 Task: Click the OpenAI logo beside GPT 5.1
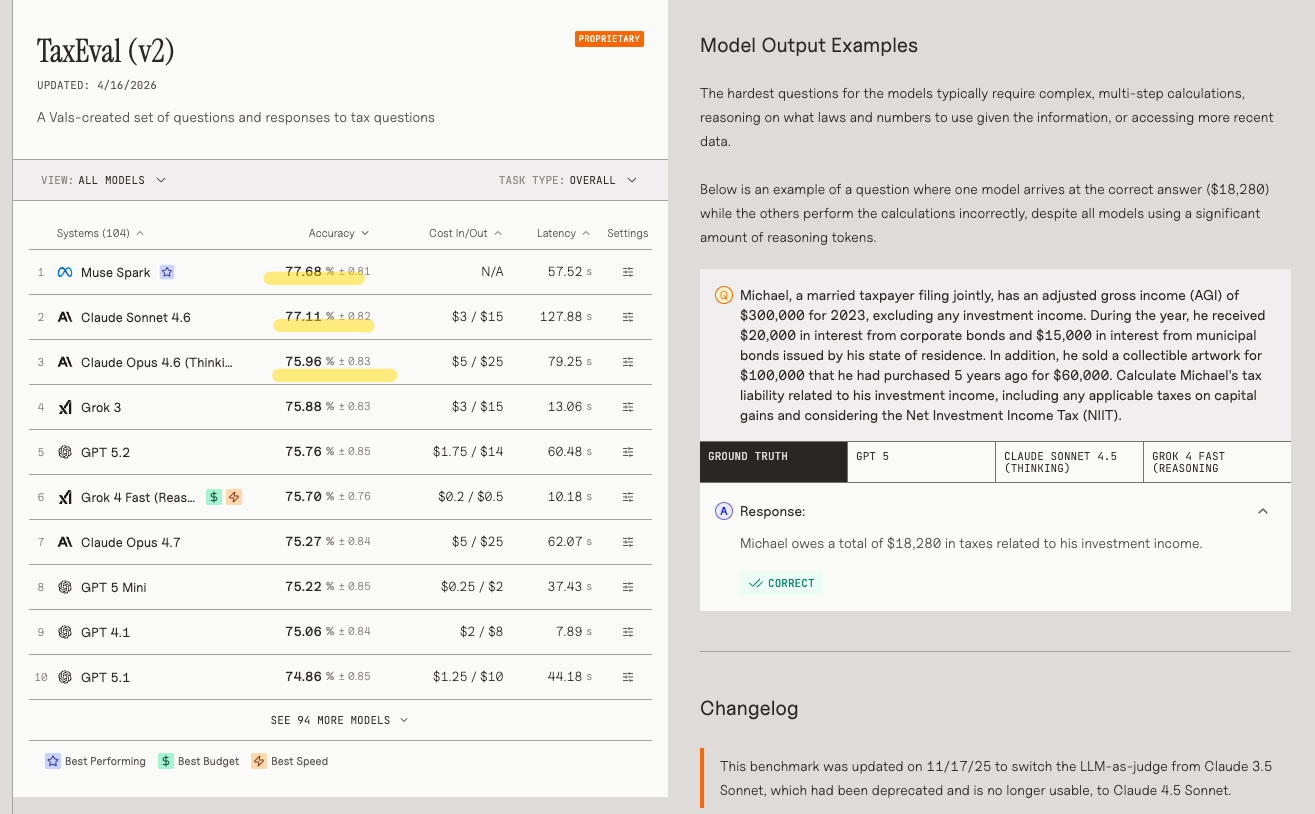pos(65,677)
